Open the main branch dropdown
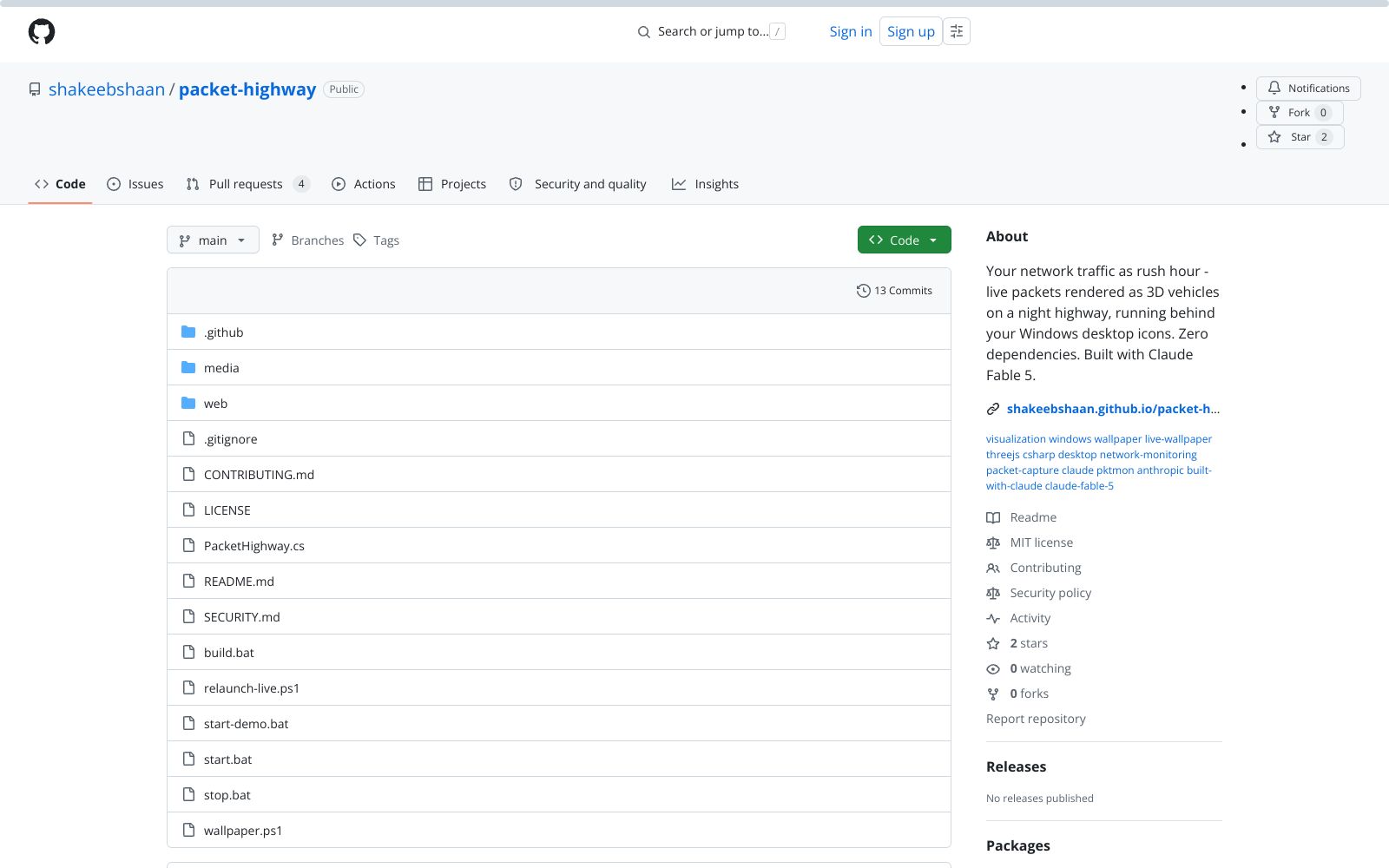Image resolution: width=1389 pixels, height=868 pixels. pyautogui.click(x=213, y=240)
